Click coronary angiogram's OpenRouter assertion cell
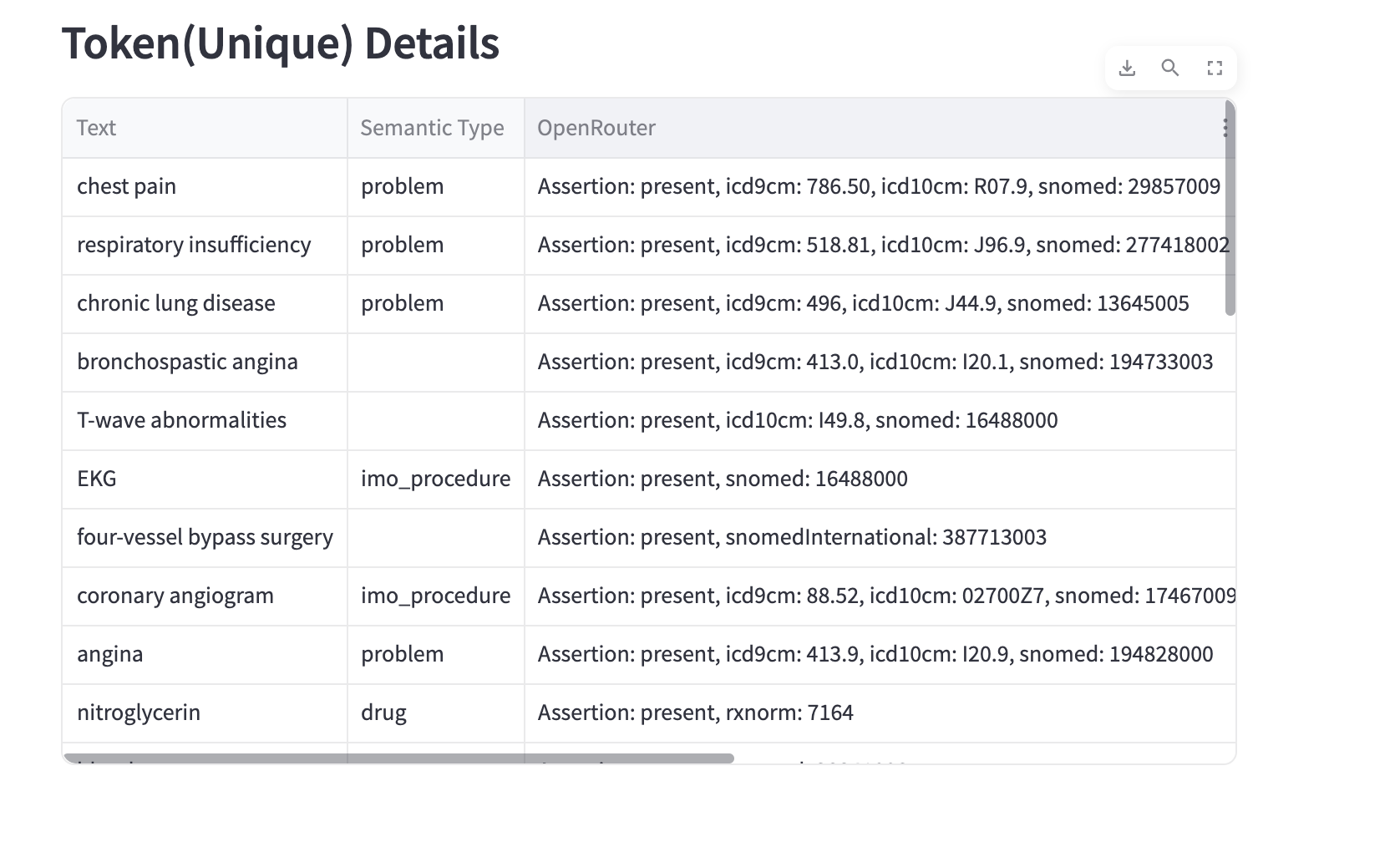1400x847 pixels. click(879, 596)
